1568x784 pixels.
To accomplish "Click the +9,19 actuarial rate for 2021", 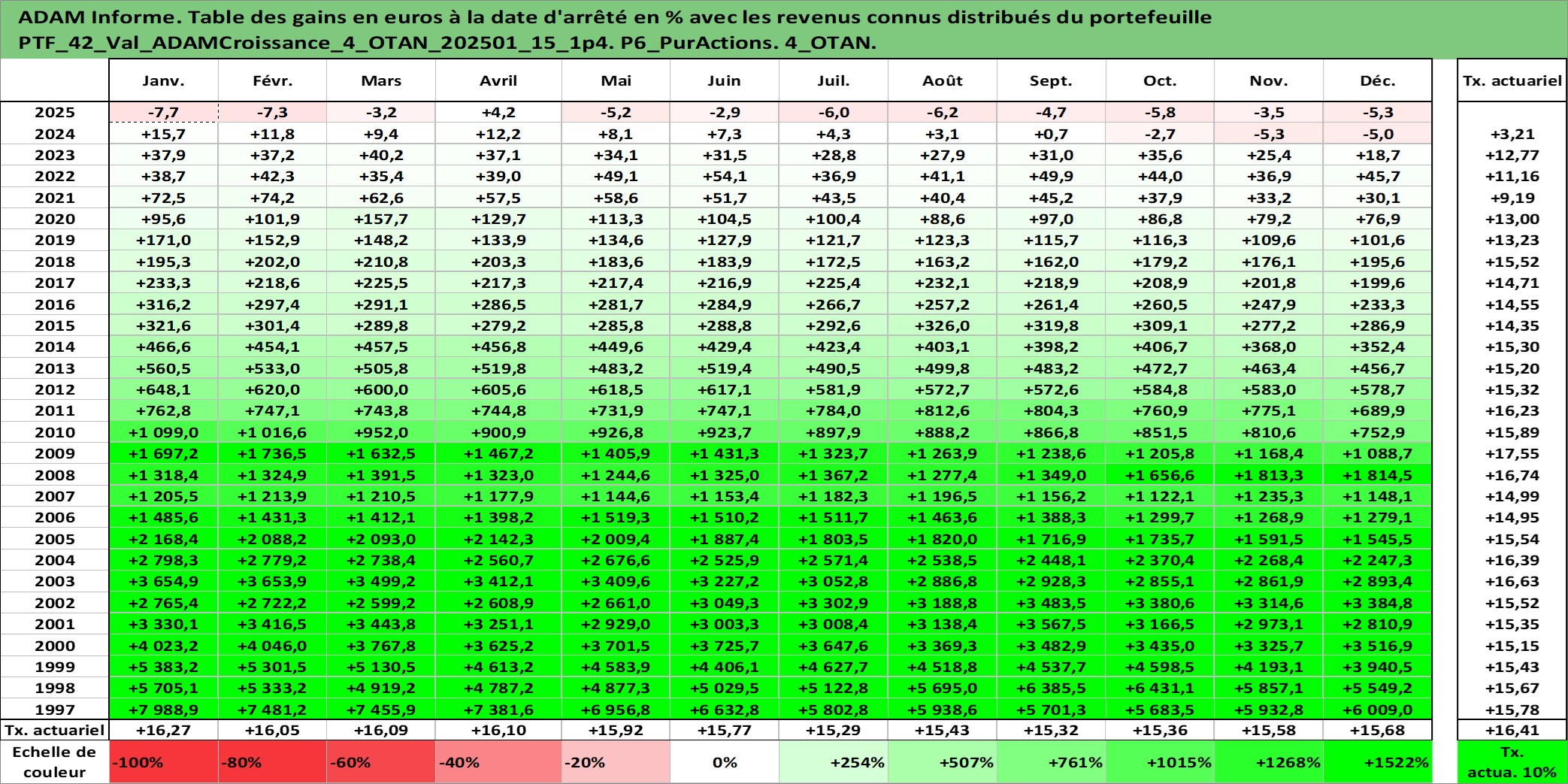I will (1512, 198).
